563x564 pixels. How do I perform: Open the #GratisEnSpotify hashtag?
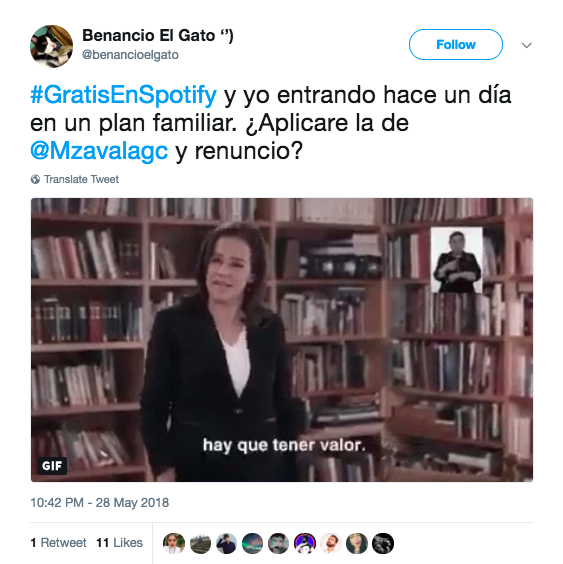pos(124,96)
